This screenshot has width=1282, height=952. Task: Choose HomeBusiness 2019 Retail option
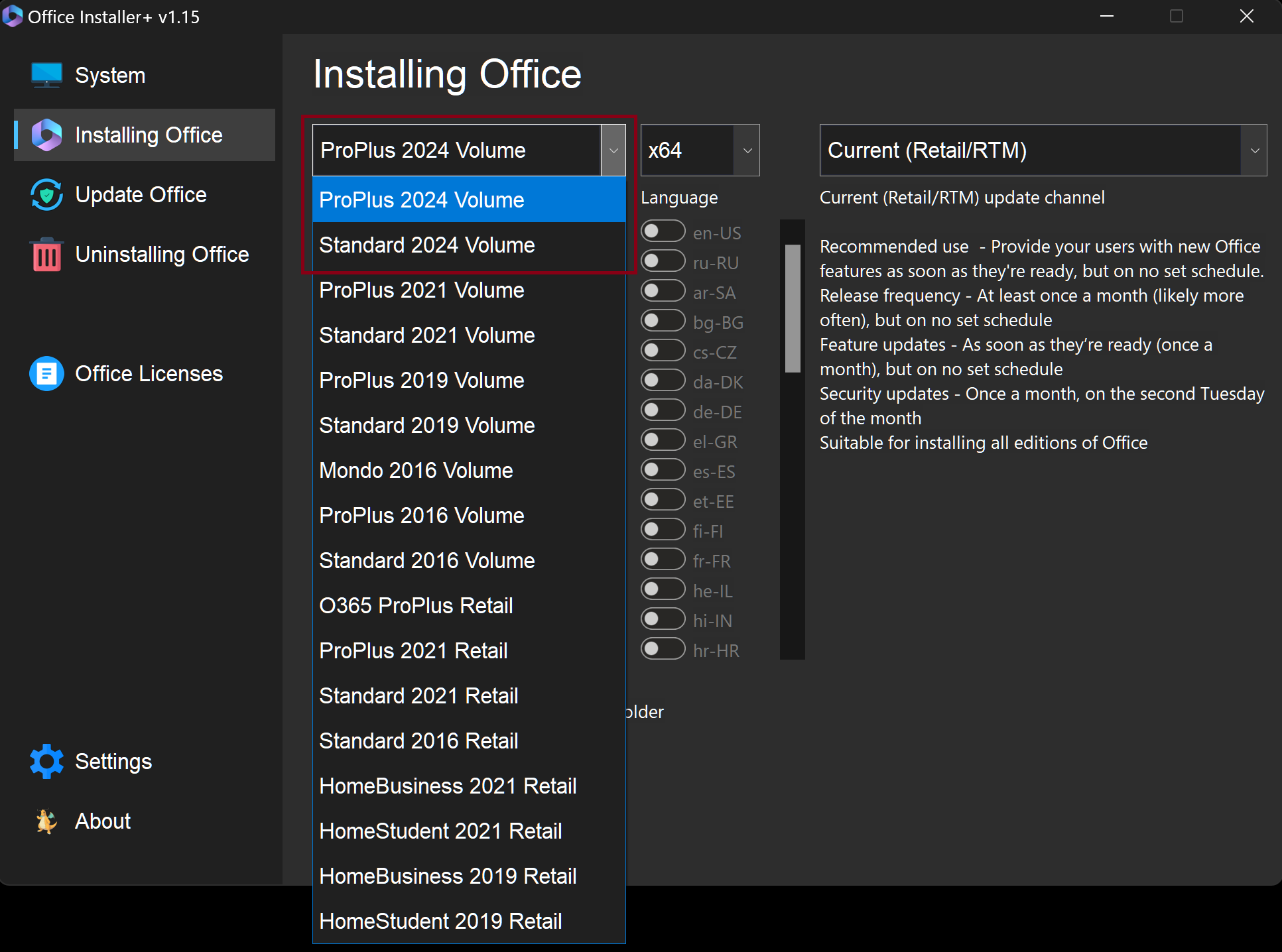coord(469,876)
